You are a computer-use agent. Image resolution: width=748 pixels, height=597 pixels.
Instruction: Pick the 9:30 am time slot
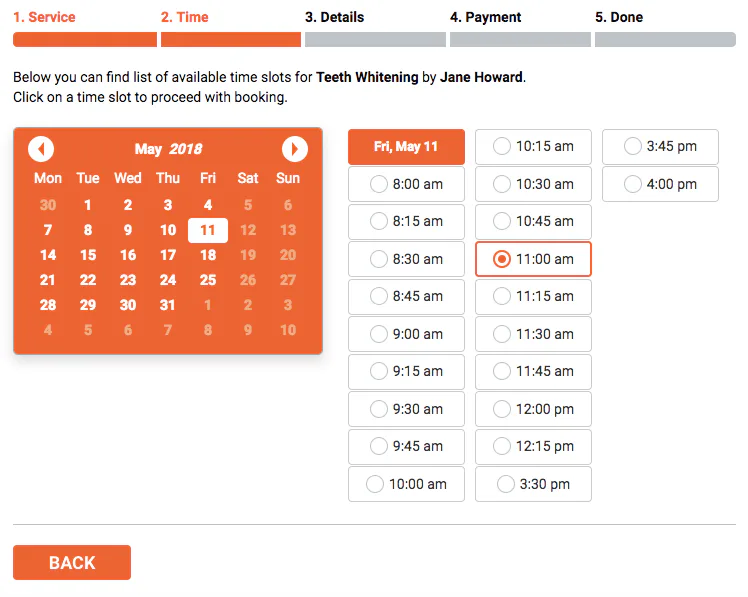[406, 409]
